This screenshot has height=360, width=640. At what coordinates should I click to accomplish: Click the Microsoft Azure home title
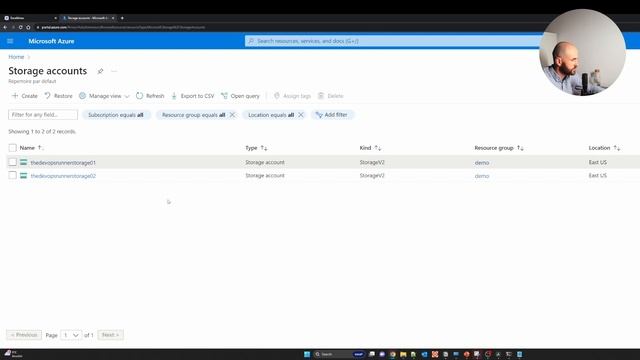pyautogui.click(x=51, y=41)
